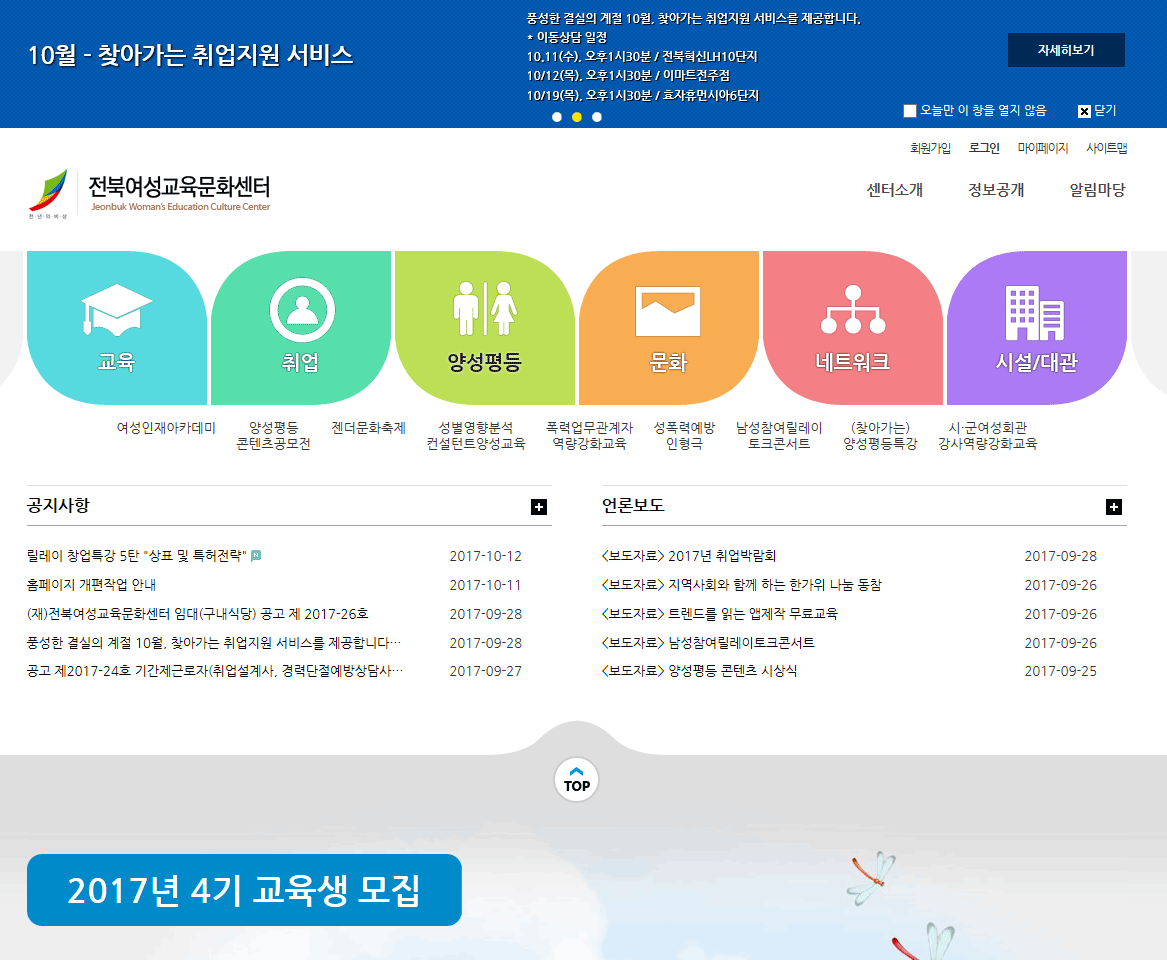This screenshot has height=960, width=1167.
Task: Expand the 공지사항 list with plus icon
Action: 539,507
